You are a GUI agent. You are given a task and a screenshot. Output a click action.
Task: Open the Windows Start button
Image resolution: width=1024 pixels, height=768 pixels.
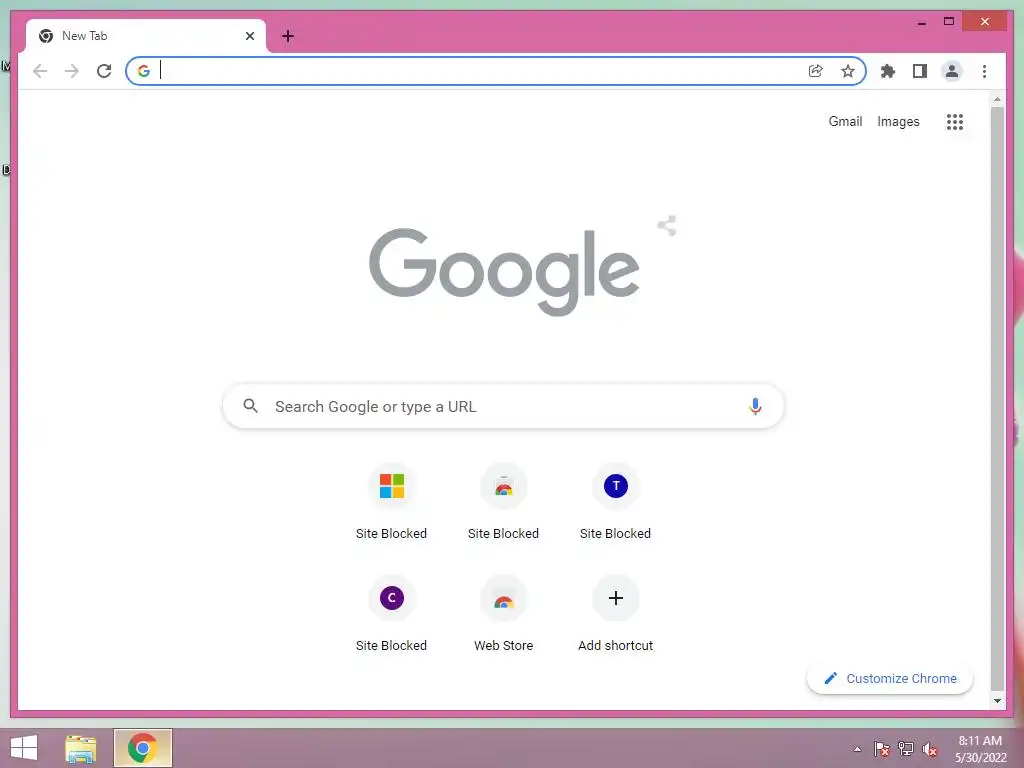pos(24,748)
